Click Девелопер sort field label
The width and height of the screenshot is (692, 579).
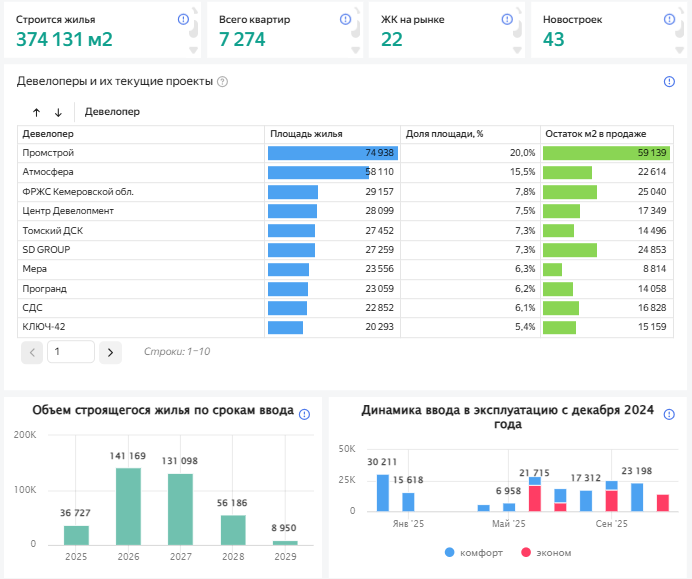[112, 112]
